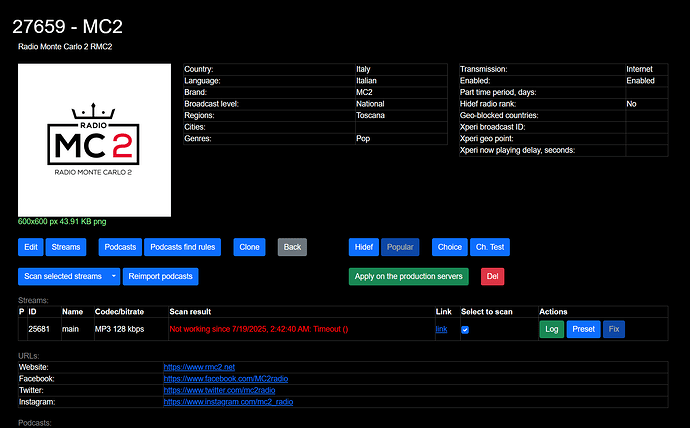Start Scan selected streams

(x=63, y=276)
